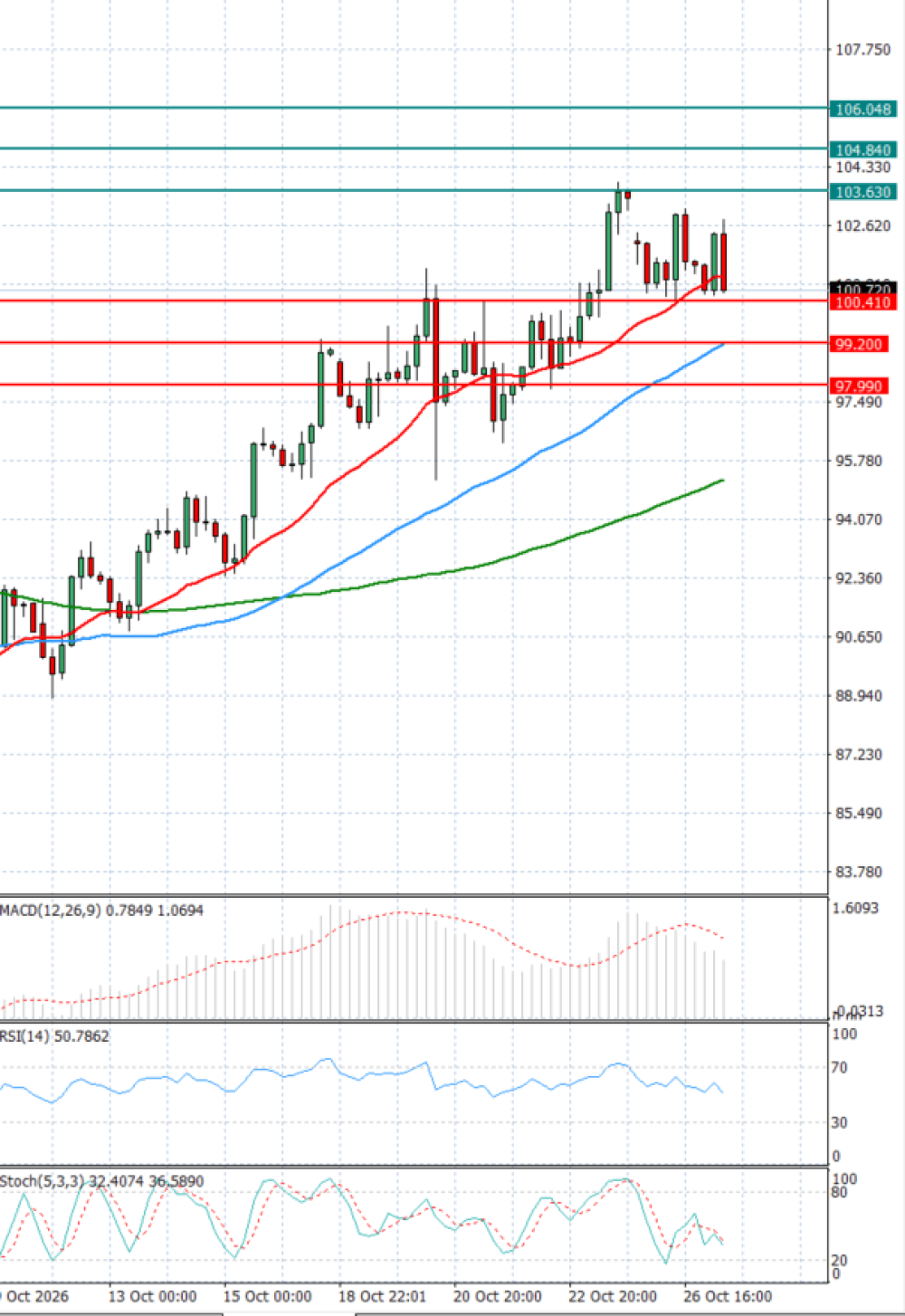Click the 87.230 price axis value

pyautogui.click(x=858, y=754)
